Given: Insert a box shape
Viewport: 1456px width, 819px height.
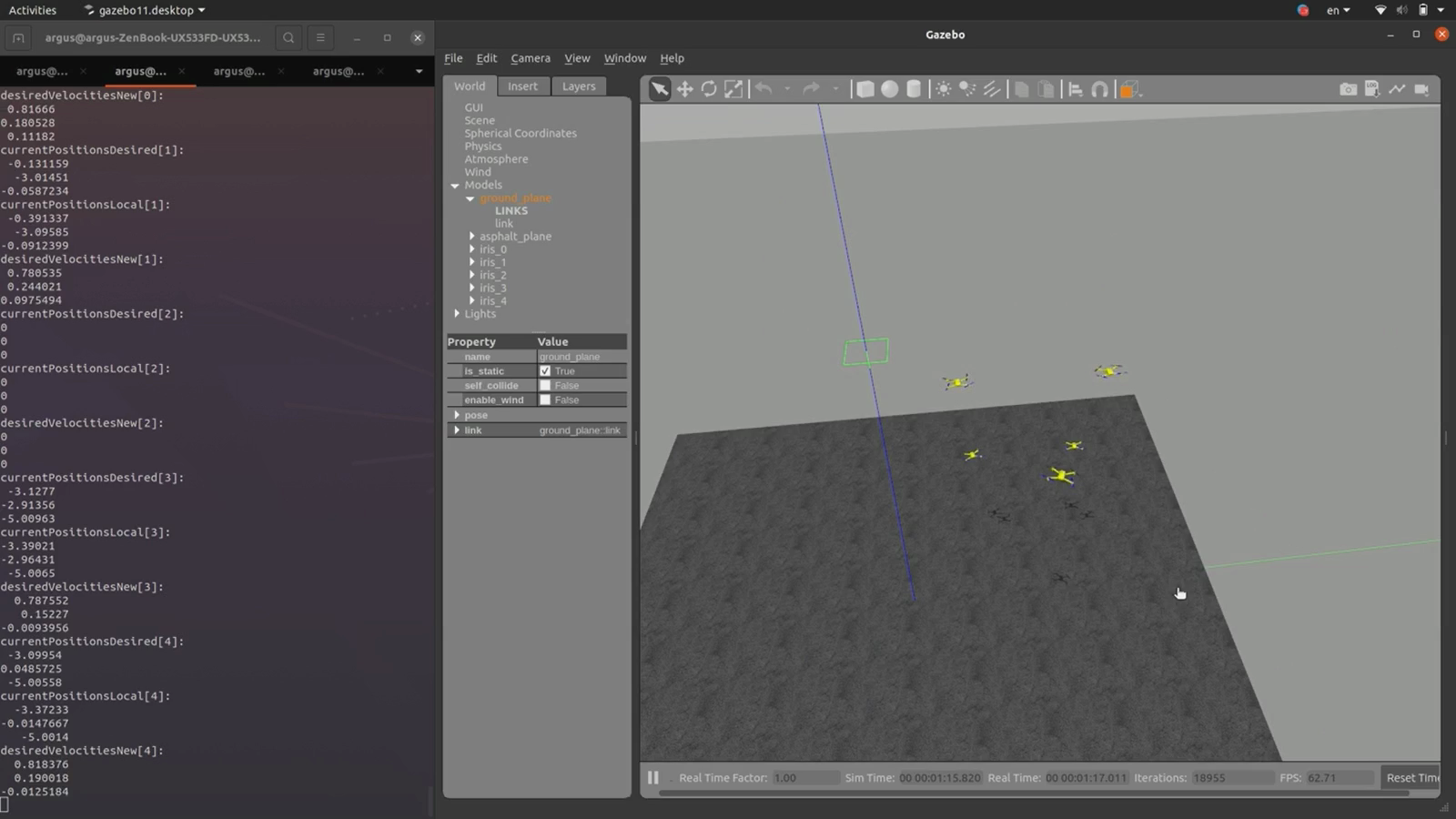Looking at the screenshot, I should (865, 89).
